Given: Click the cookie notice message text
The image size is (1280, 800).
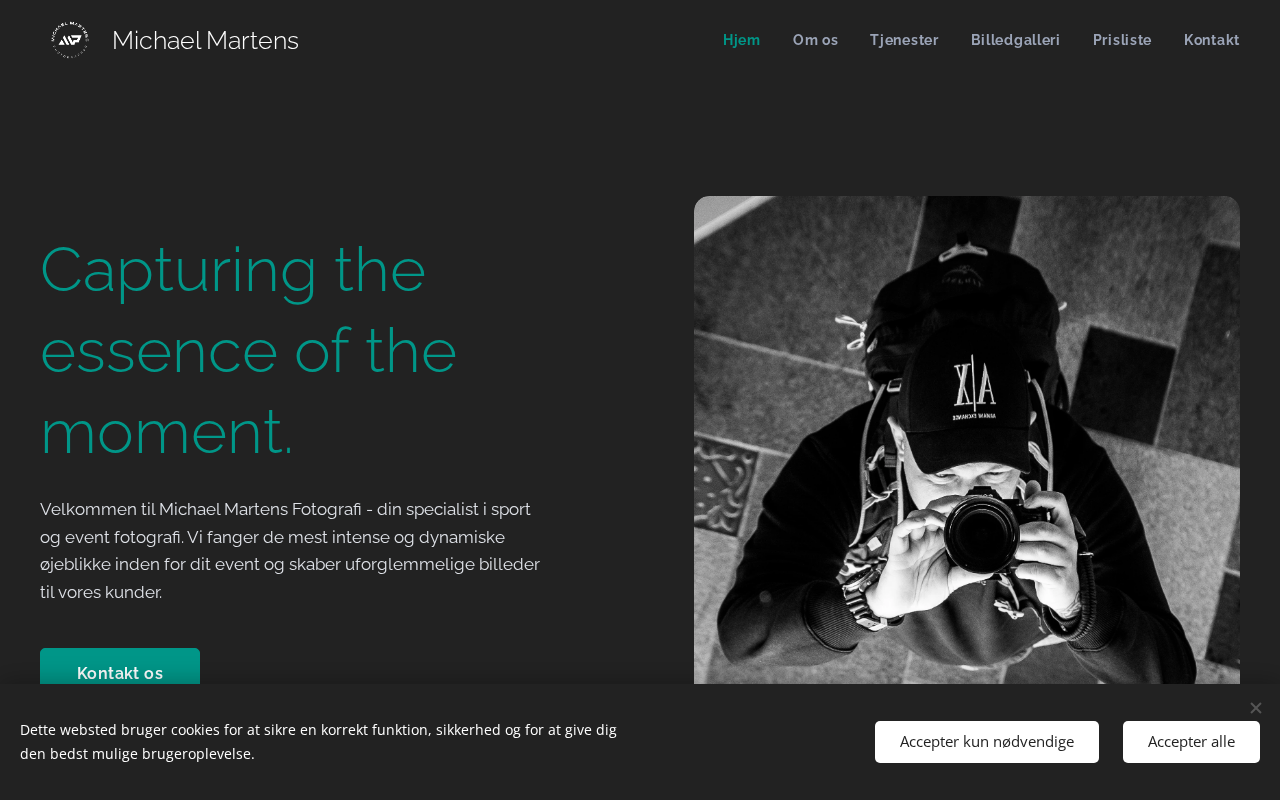Looking at the screenshot, I should (318, 742).
